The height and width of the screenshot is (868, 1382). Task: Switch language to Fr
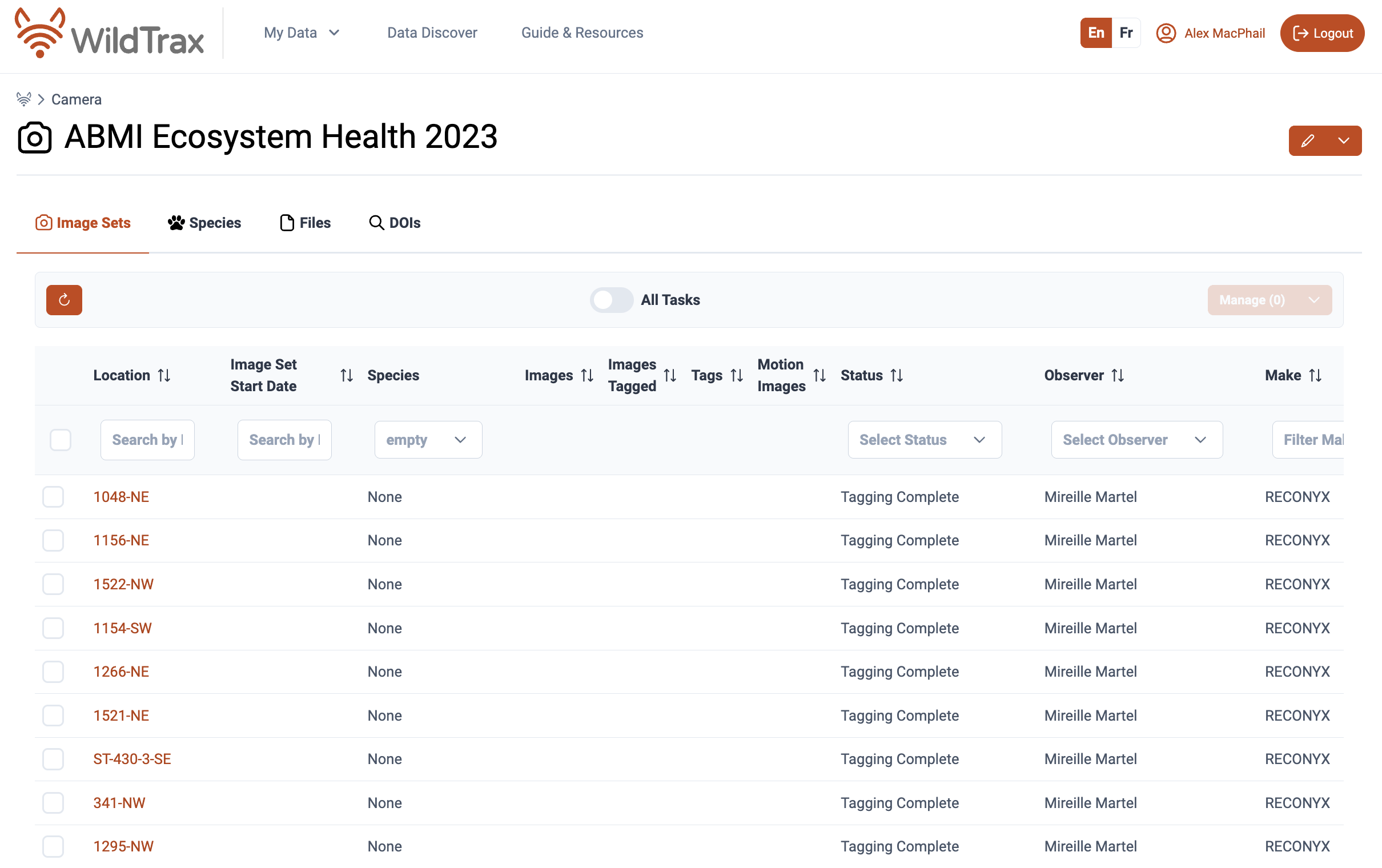[x=1126, y=33]
